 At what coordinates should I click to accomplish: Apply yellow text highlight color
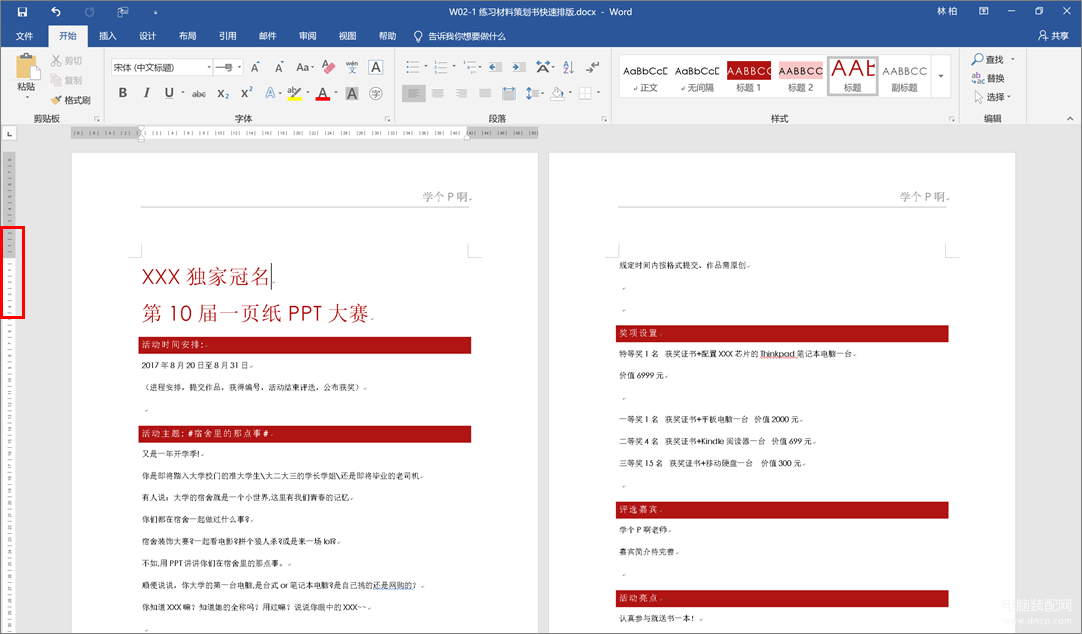pos(294,93)
